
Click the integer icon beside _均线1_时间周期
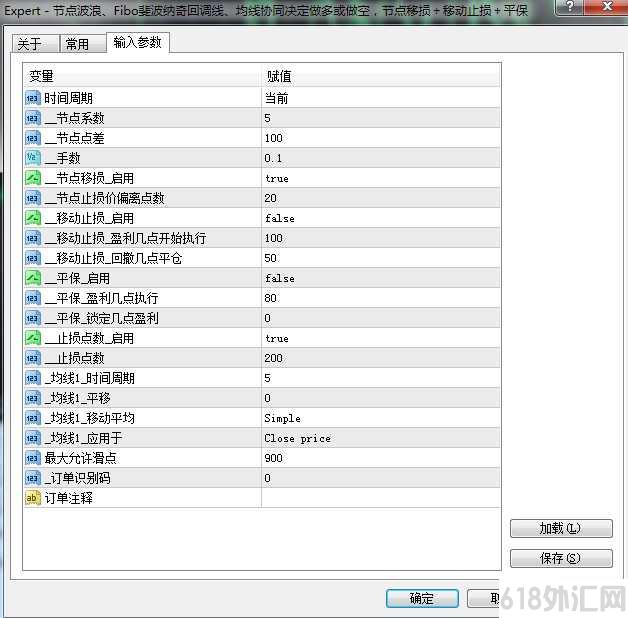(x=33, y=378)
